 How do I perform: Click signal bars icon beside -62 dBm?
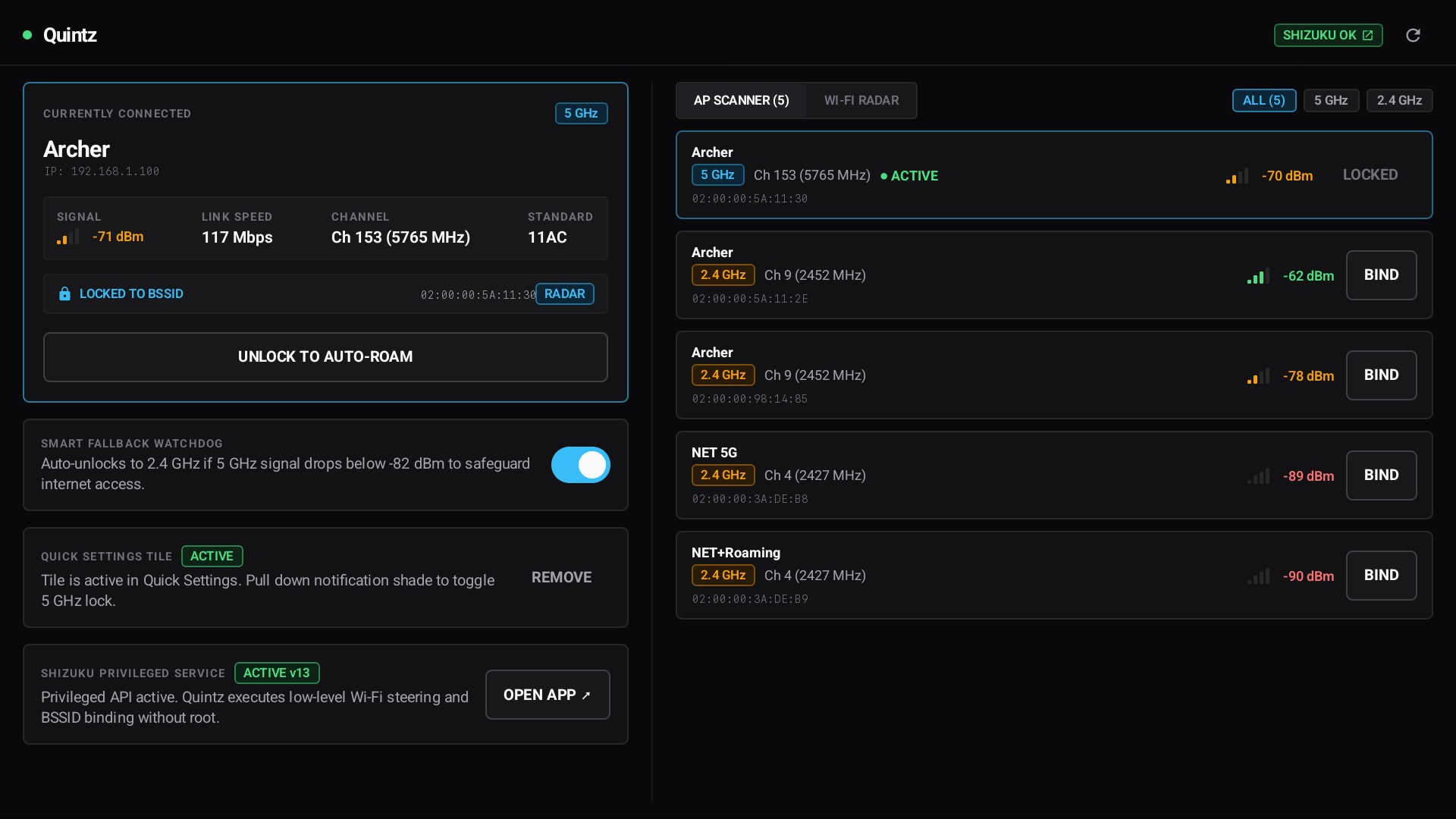click(x=1258, y=276)
